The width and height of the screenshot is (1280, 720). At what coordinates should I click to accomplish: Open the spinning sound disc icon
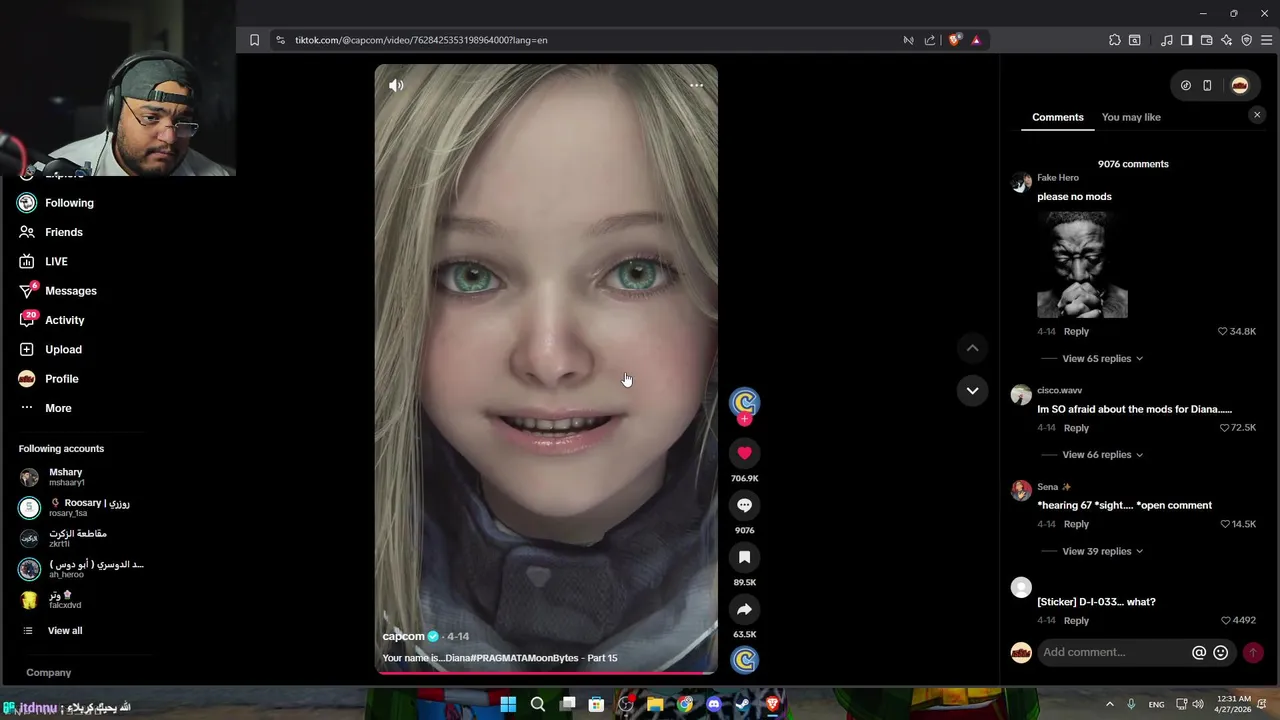click(744, 660)
